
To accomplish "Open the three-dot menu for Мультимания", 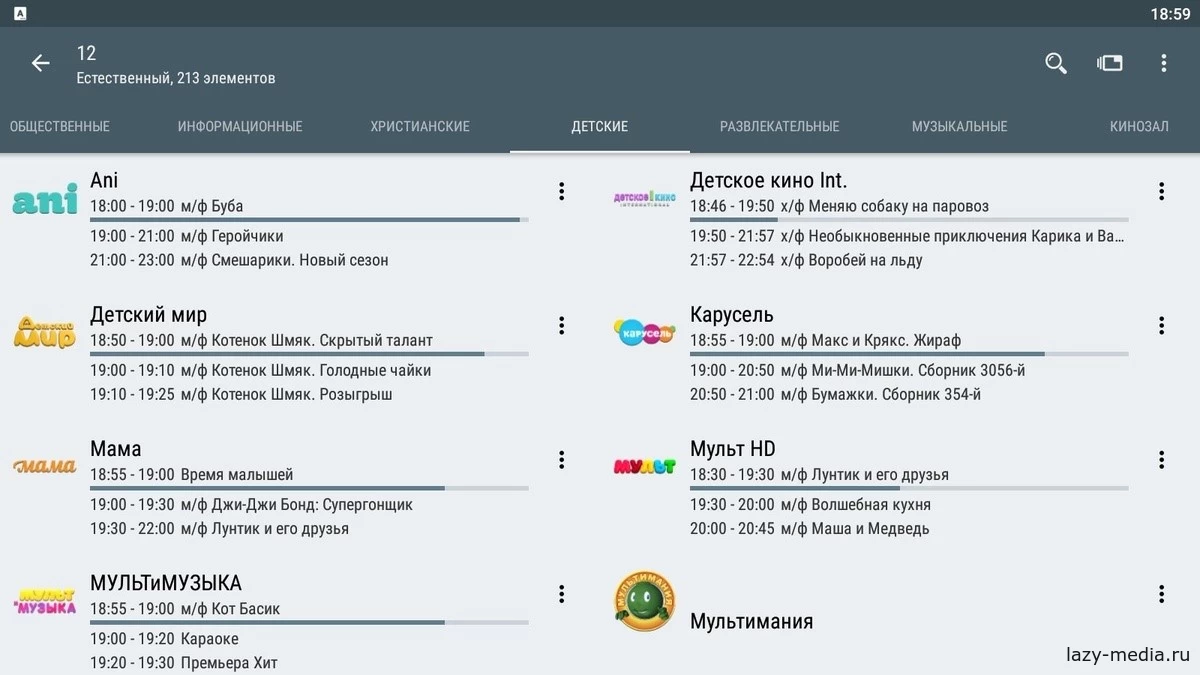I will pyautogui.click(x=1162, y=594).
